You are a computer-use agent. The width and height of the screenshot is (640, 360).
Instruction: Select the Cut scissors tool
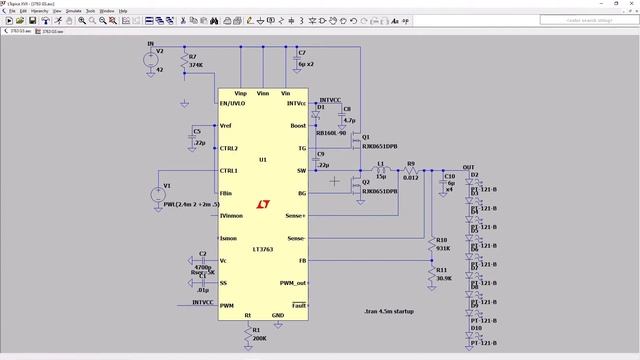tap(183, 20)
